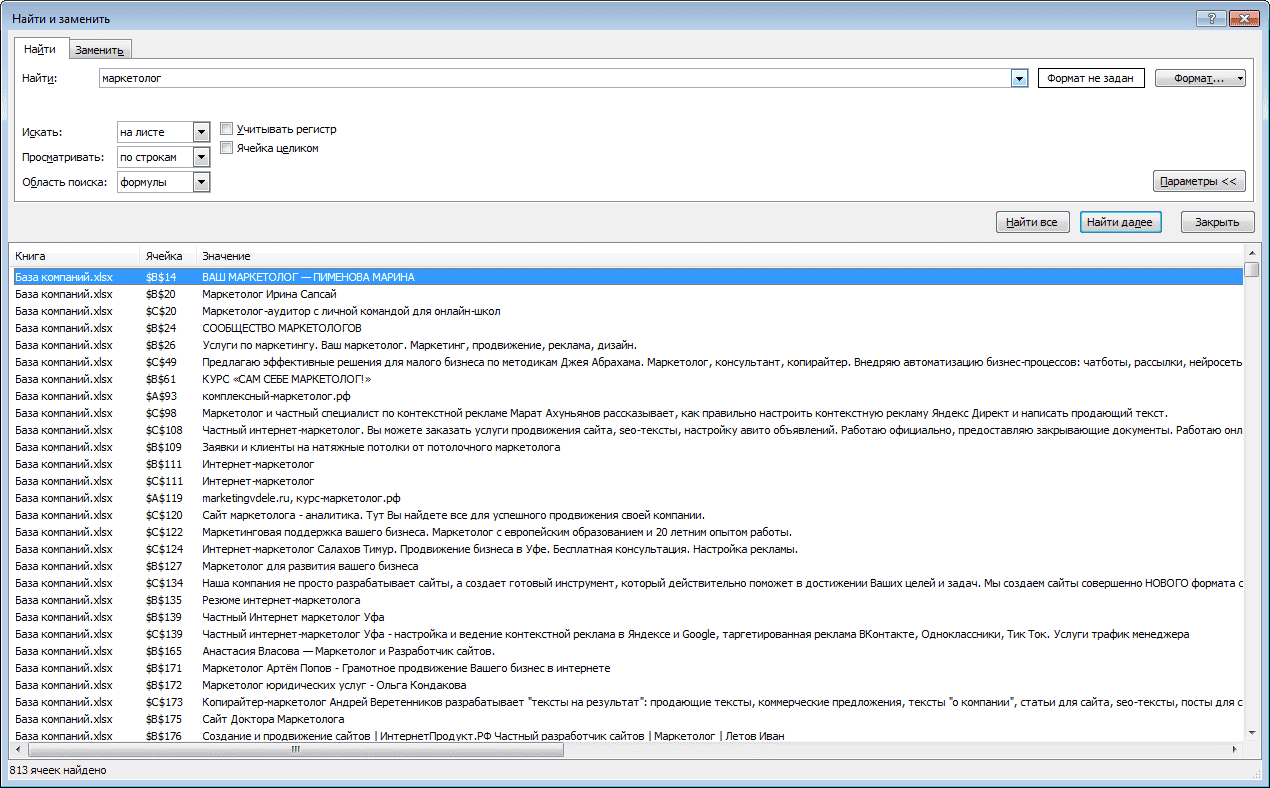Click the Найти далее button

(x=1120, y=222)
